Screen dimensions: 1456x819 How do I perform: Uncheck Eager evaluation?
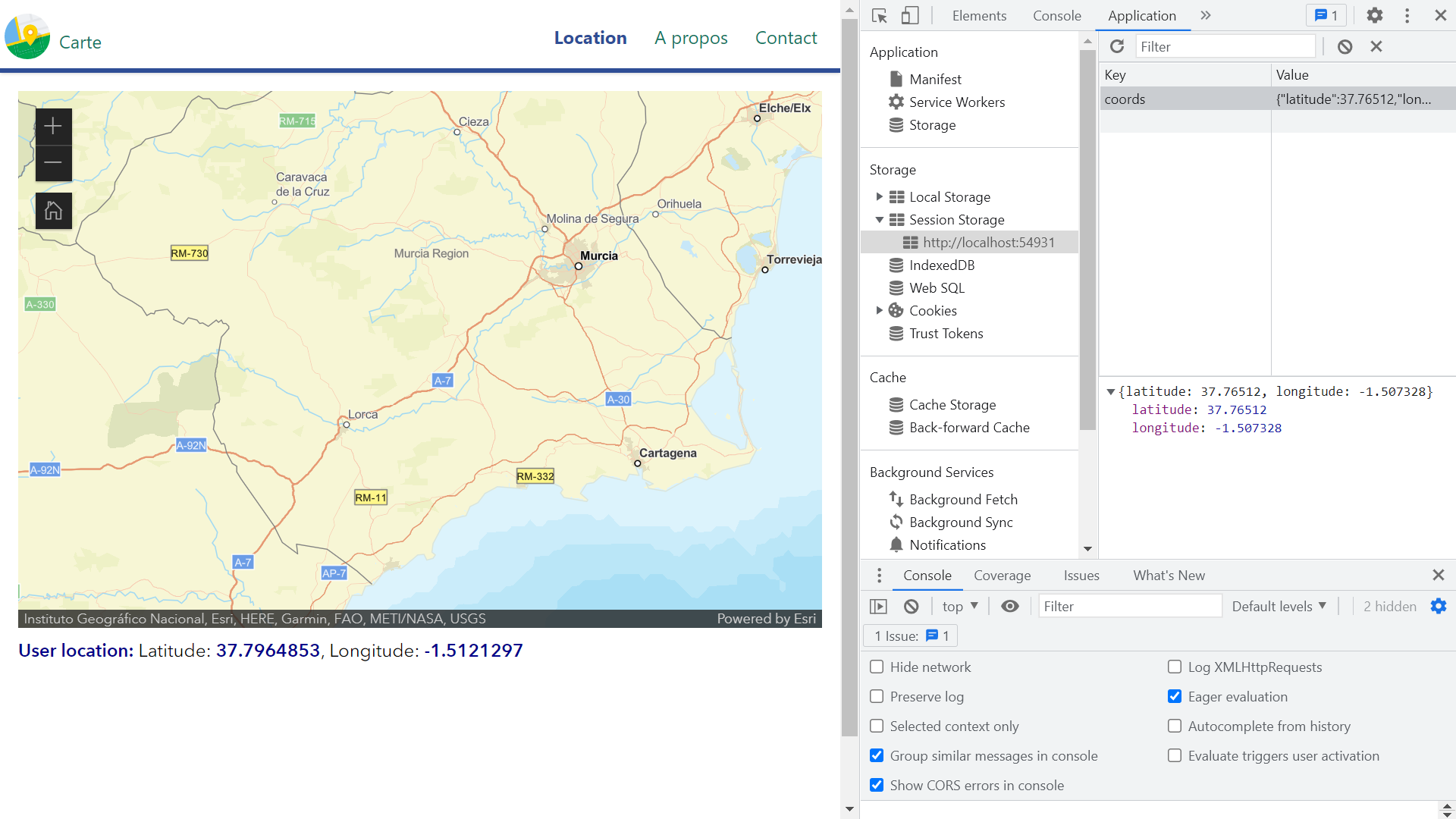tap(1175, 696)
